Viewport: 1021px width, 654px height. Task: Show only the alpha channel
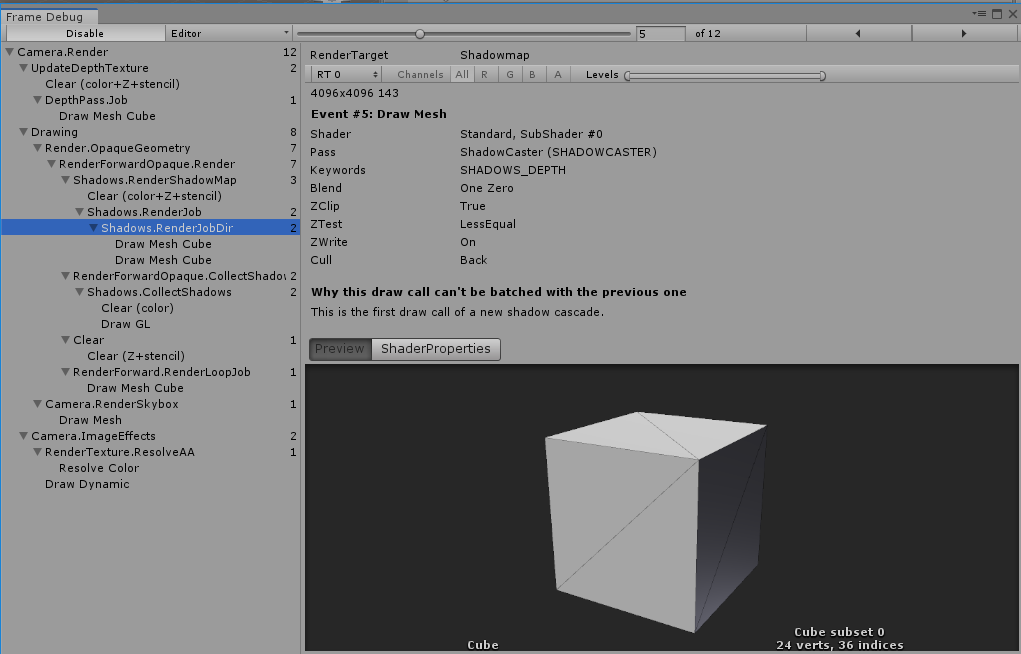tap(558, 75)
